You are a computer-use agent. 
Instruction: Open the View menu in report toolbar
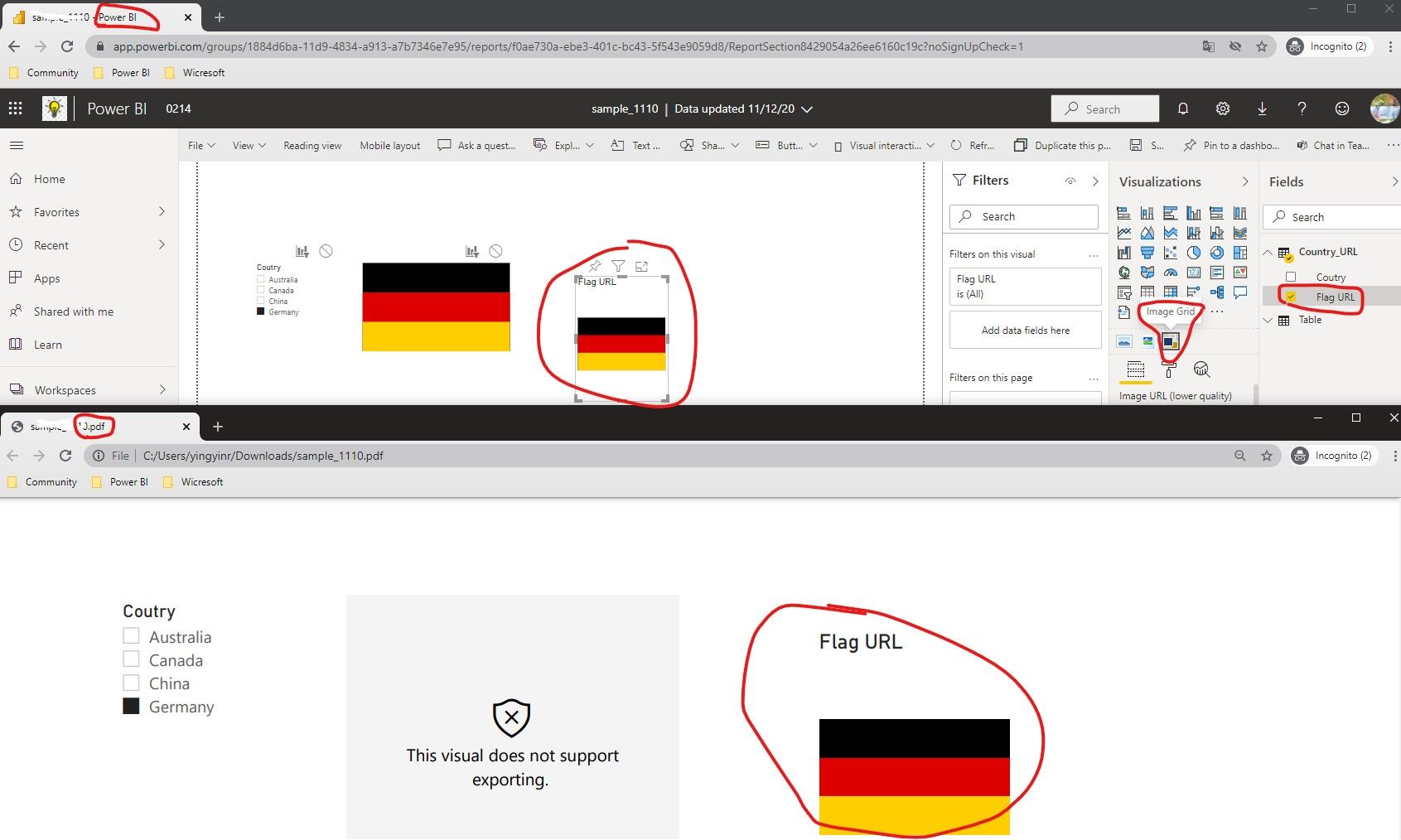pyautogui.click(x=249, y=145)
